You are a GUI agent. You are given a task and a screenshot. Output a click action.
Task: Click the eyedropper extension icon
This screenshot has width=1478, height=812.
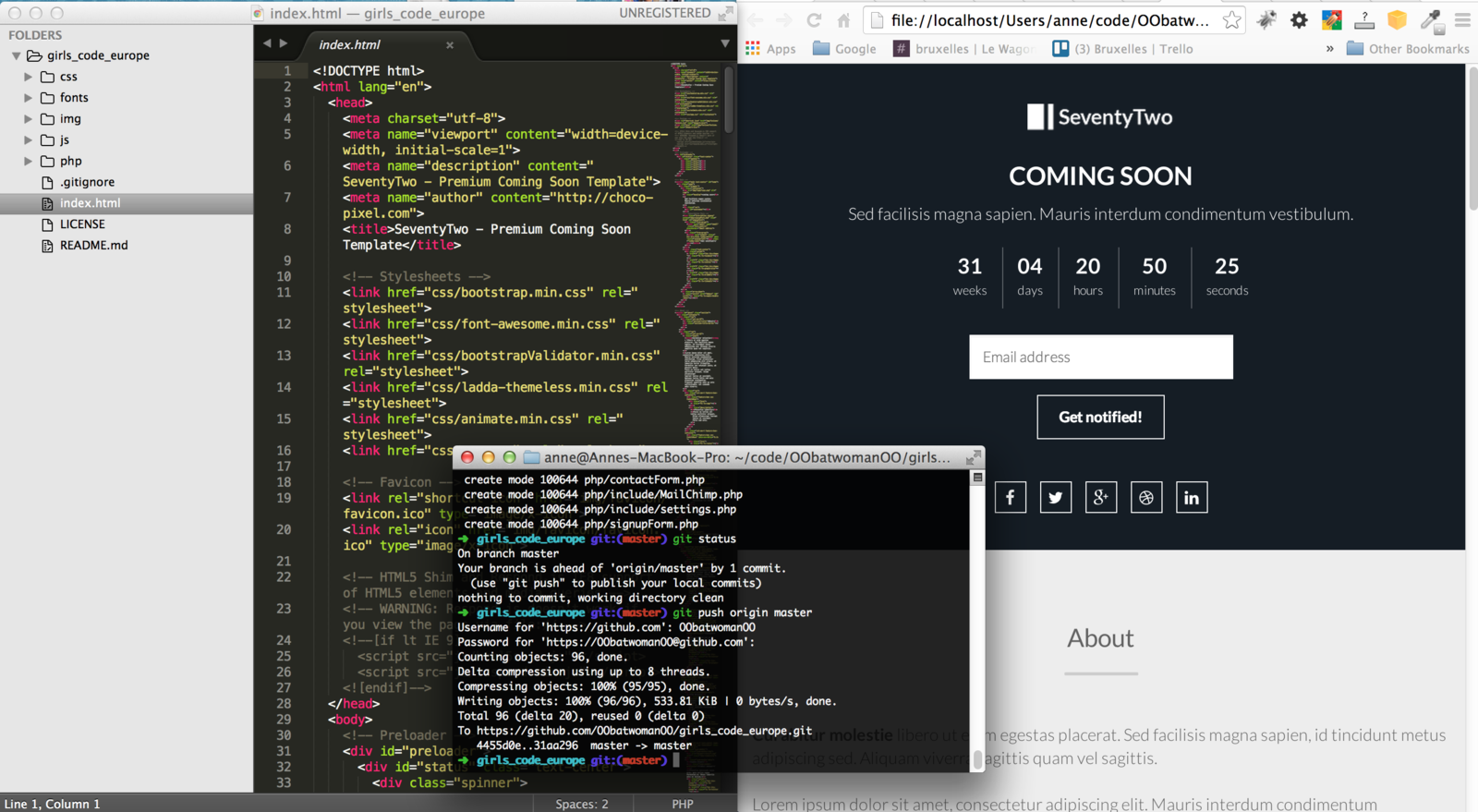tap(1431, 20)
